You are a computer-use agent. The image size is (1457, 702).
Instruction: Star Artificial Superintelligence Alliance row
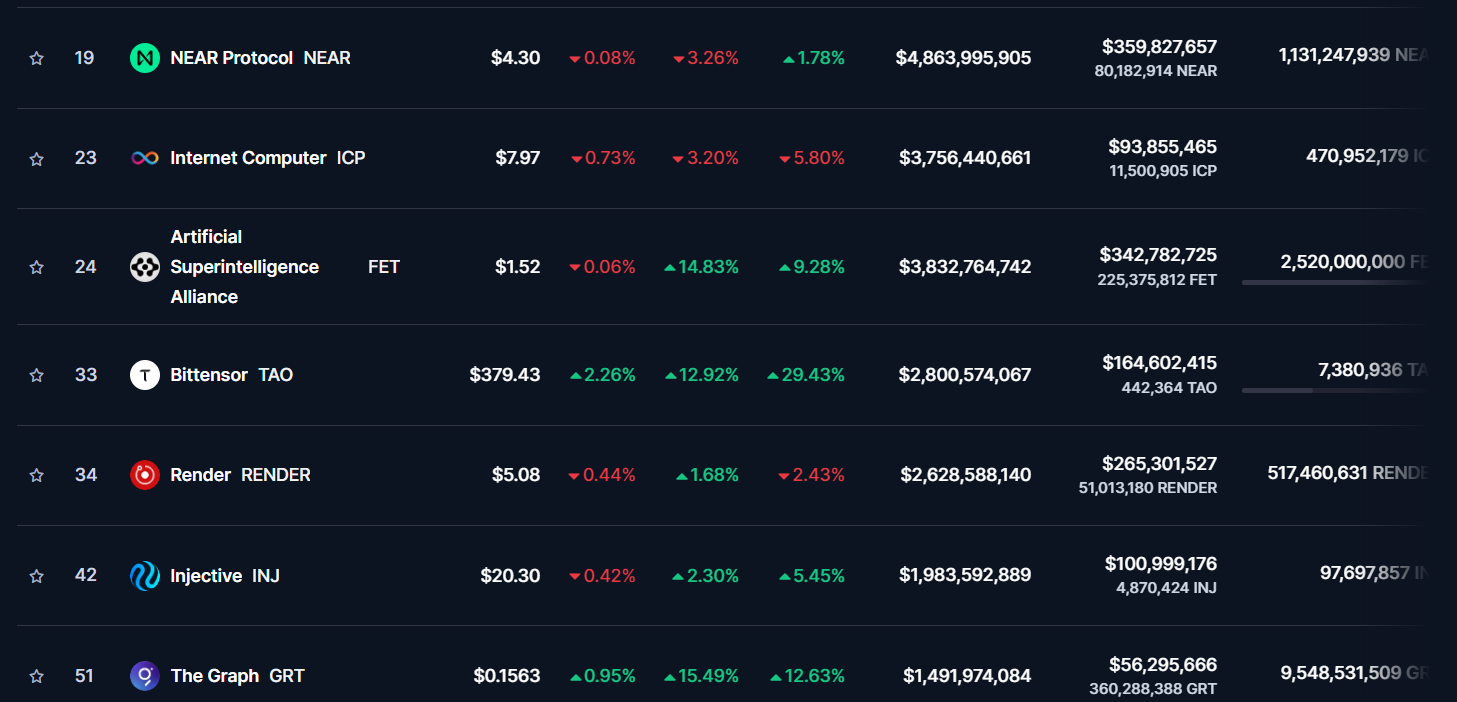point(37,267)
